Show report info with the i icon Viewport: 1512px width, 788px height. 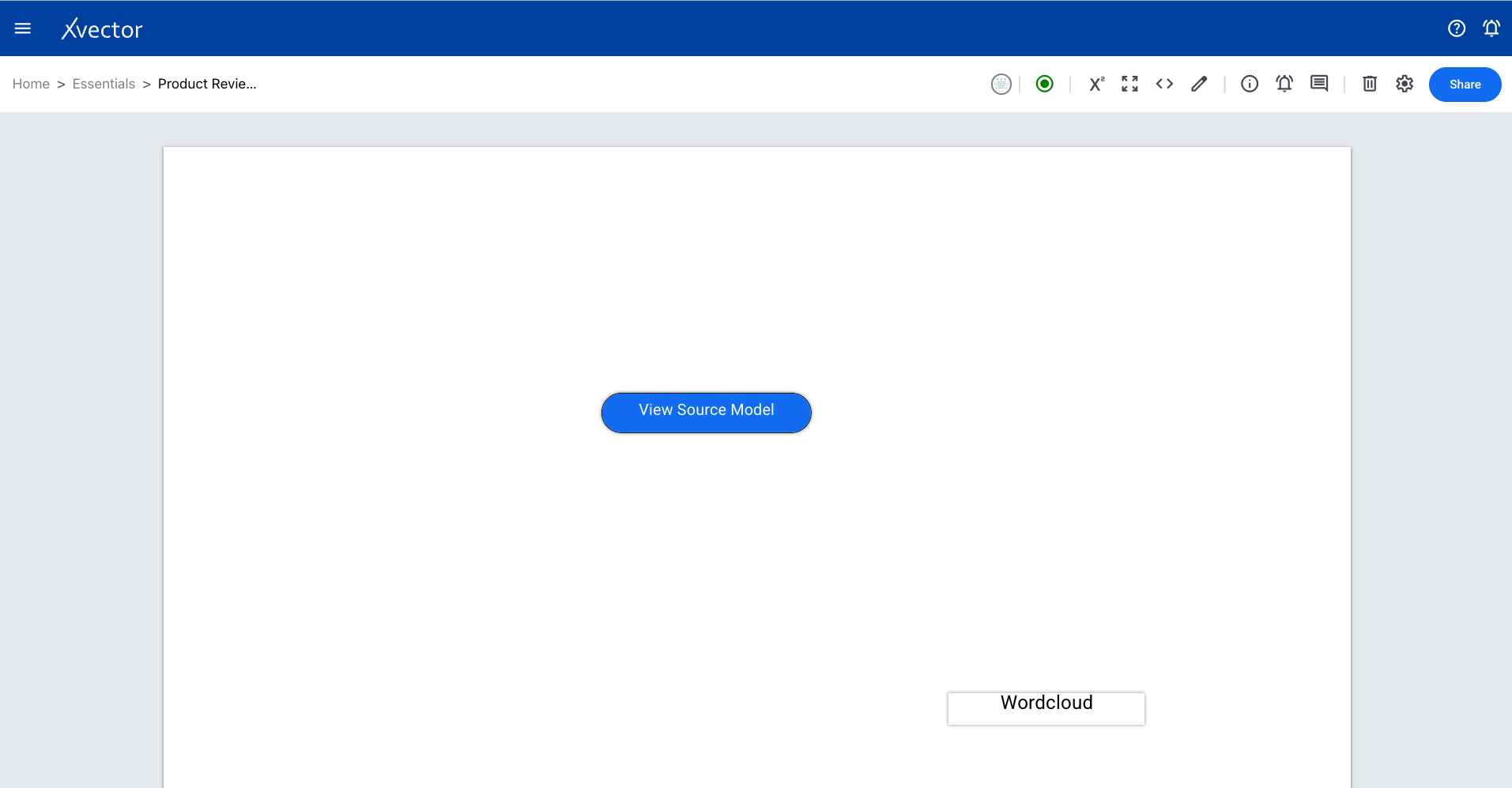coord(1250,84)
